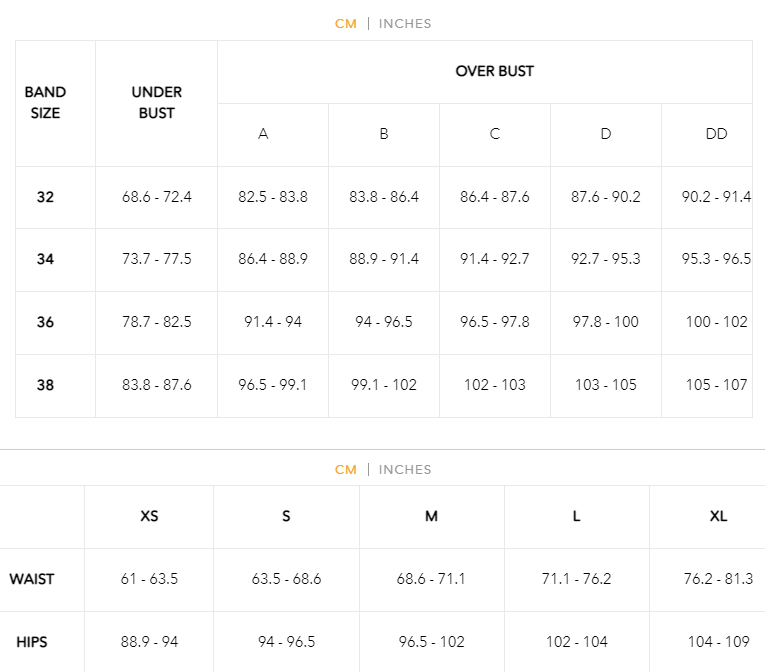Viewport: 765px width, 672px height.
Task: Select band size 38 row label
Action: 45,385
